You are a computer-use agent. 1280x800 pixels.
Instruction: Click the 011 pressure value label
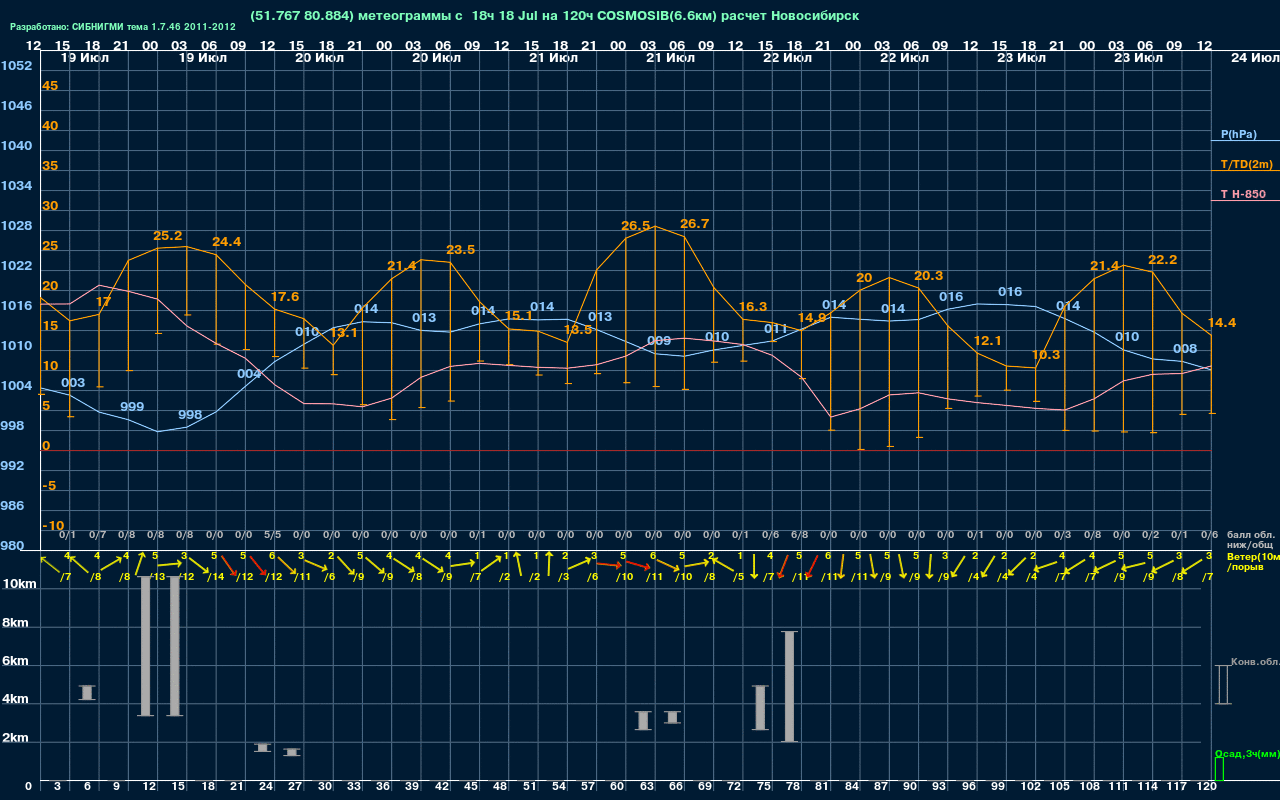click(x=776, y=329)
